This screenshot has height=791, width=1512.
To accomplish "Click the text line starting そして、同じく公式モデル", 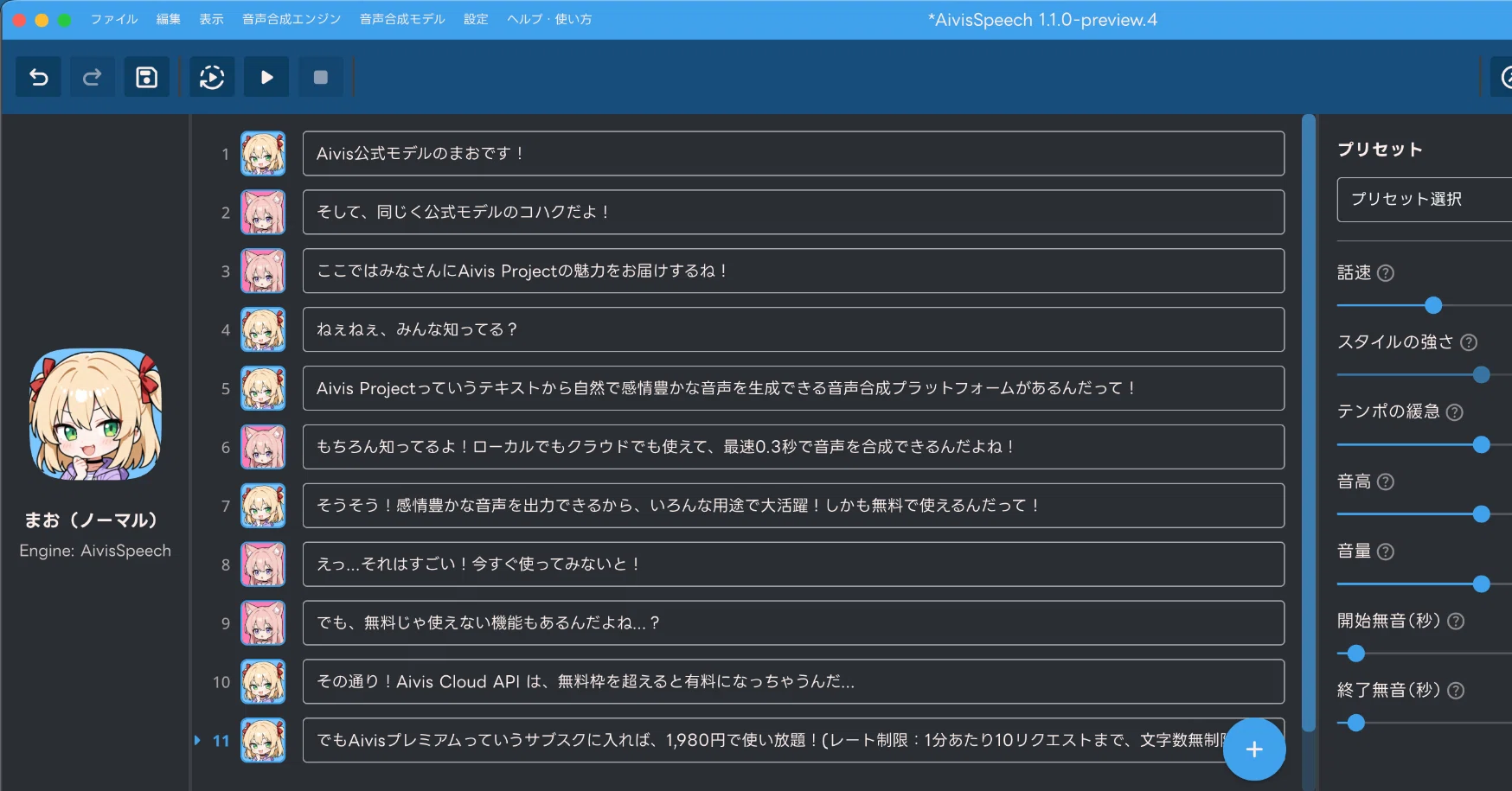I will click(x=793, y=213).
